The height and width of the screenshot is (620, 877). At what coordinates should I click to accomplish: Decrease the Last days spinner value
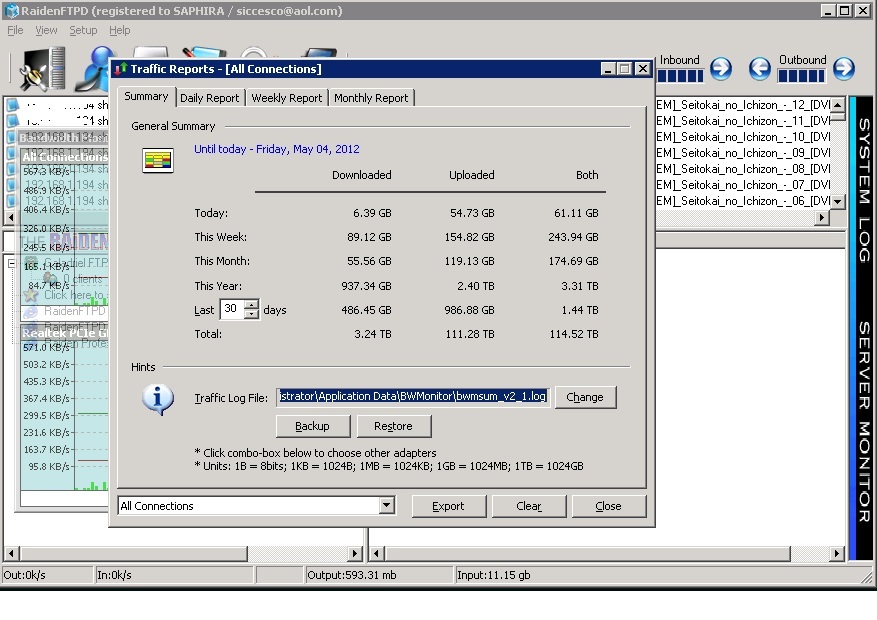(x=251, y=314)
